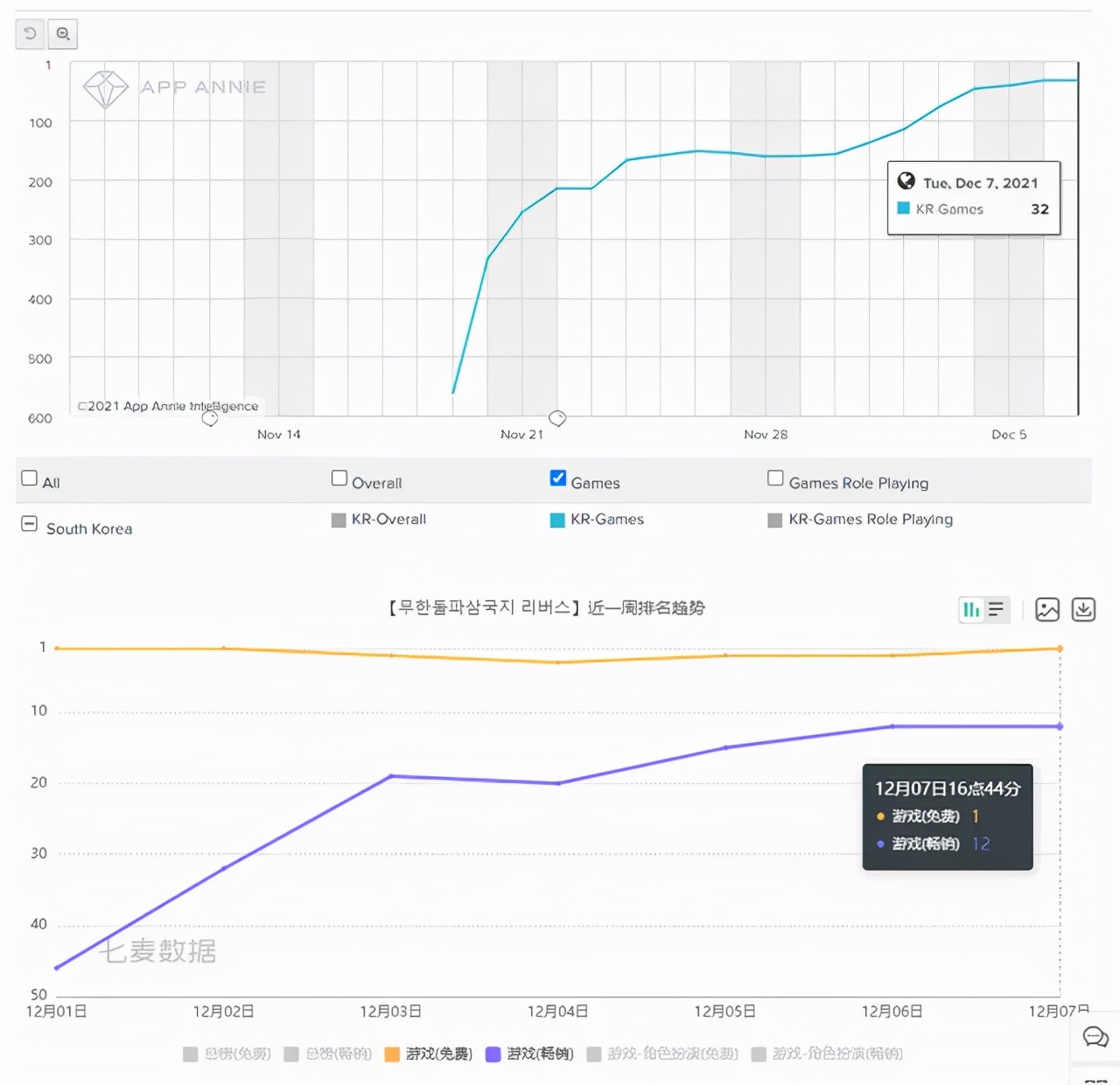Tick the Games Role Playing checkbox
This screenshot has width=1120, height=1085.
tap(775, 479)
